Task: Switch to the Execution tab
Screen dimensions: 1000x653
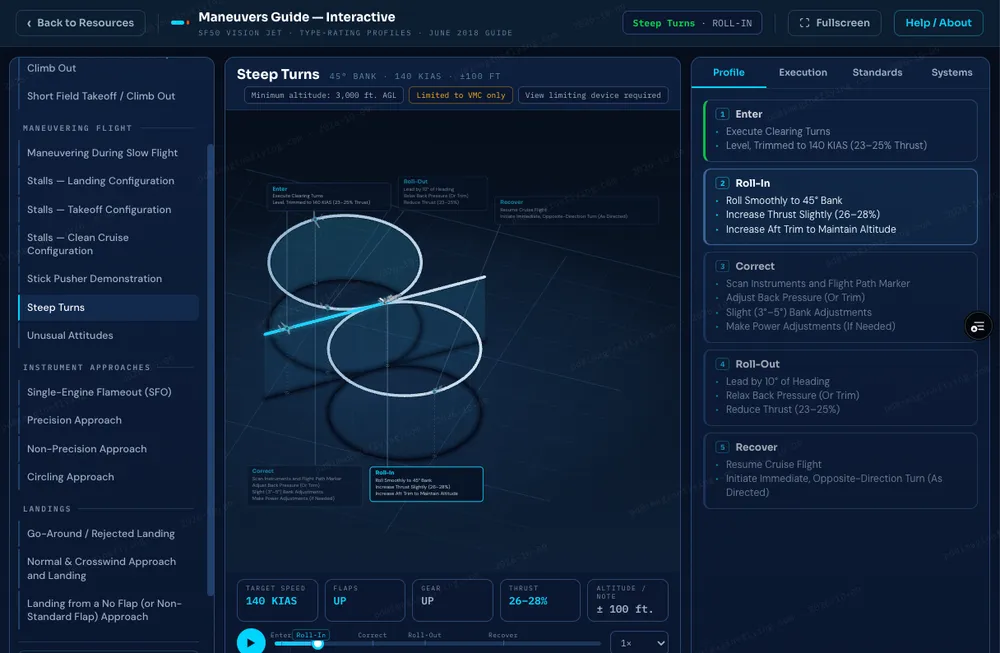Action: point(802,73)
